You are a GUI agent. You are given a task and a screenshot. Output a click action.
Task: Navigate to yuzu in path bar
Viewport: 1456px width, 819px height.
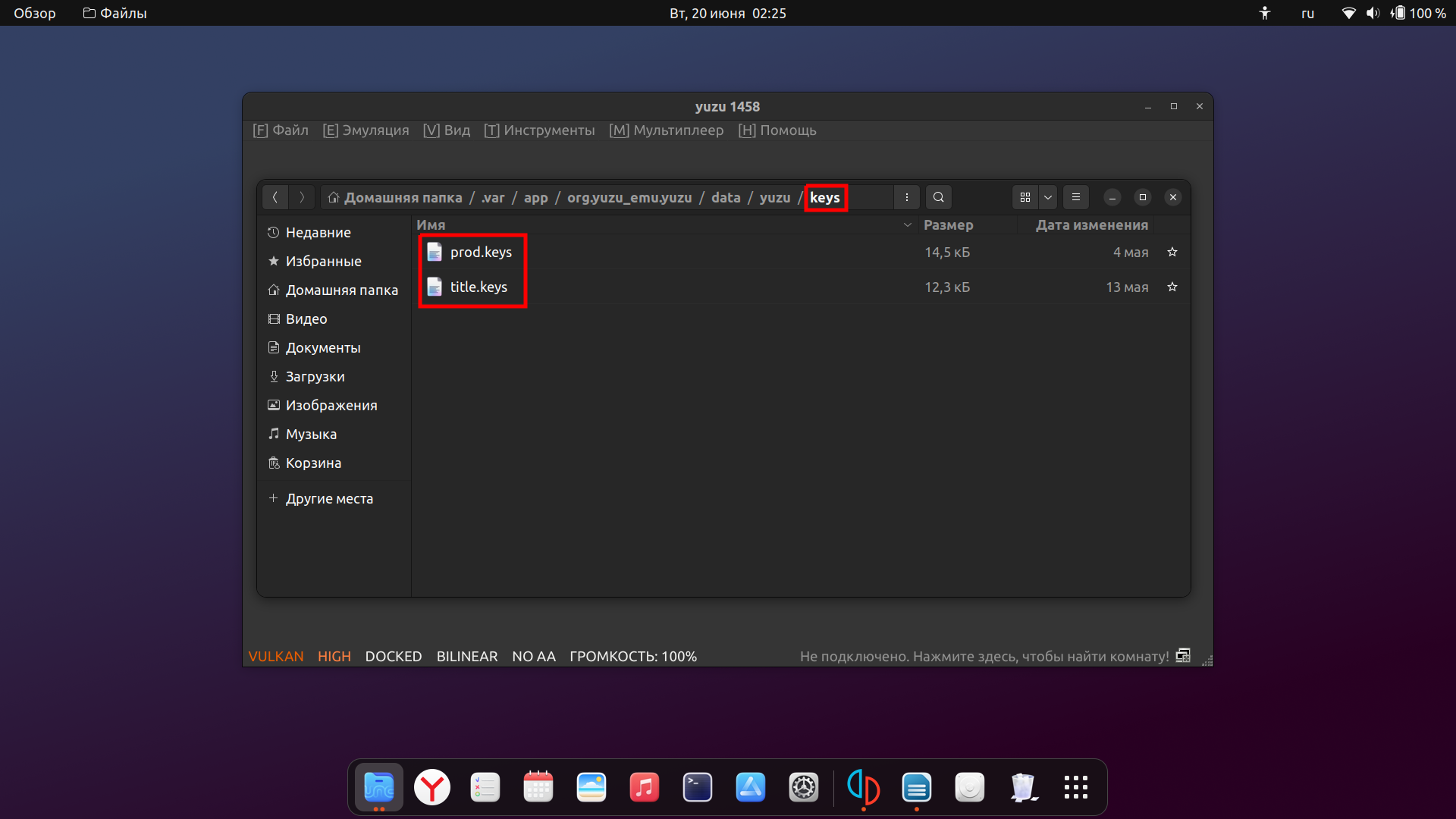click(775, 197)
